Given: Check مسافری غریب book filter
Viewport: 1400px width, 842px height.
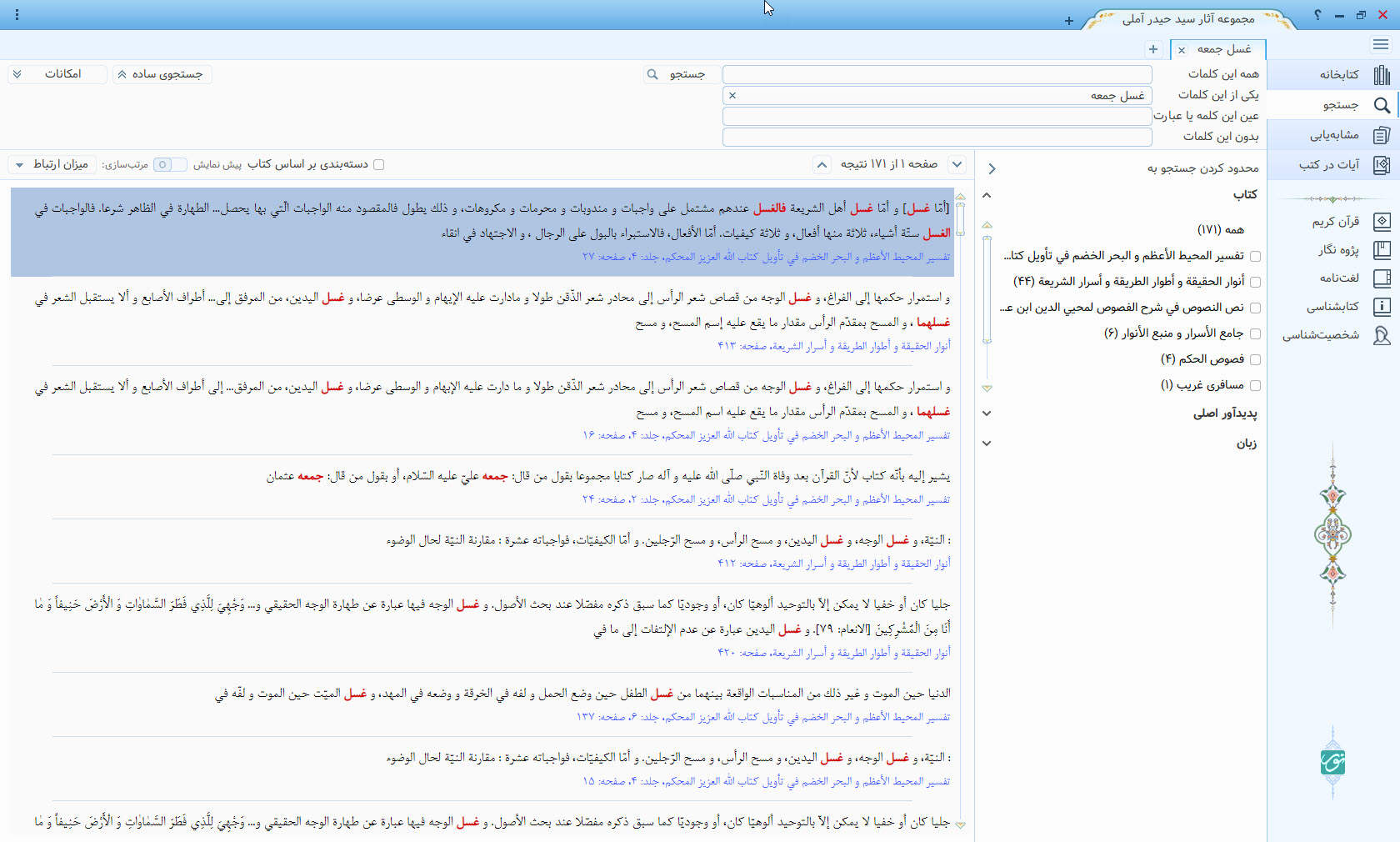Looking at the screenshot, I should click(1255, 385).
